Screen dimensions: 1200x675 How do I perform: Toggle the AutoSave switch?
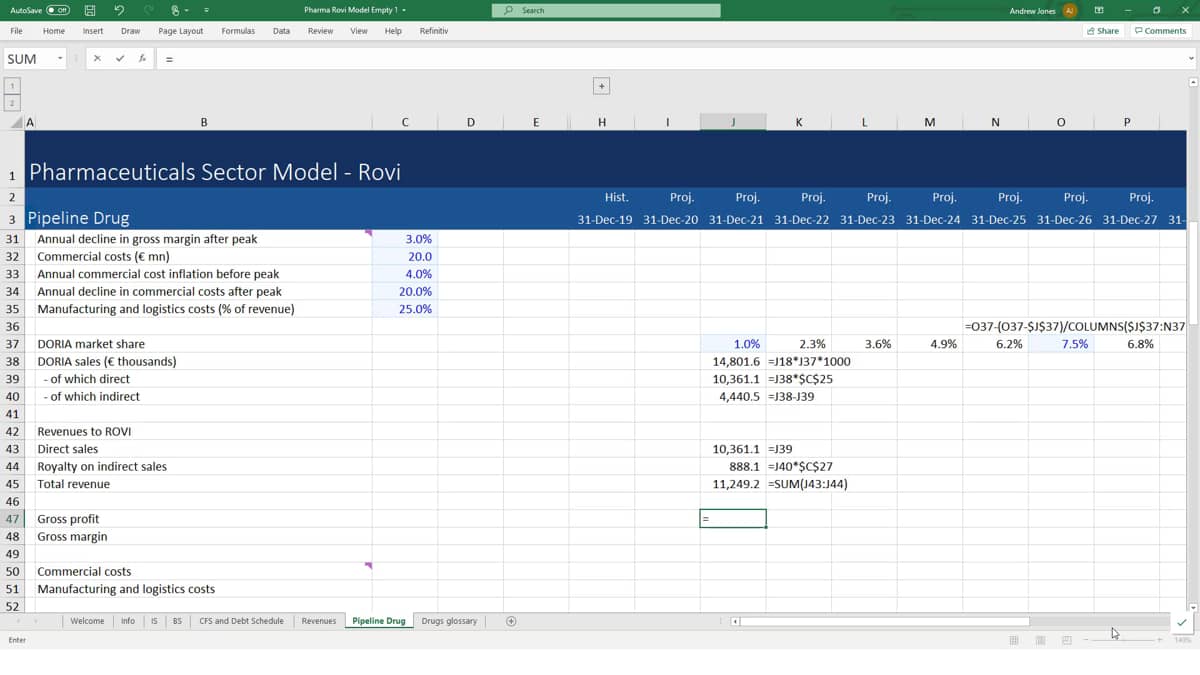pyautogui.click(x=57, y=11)
